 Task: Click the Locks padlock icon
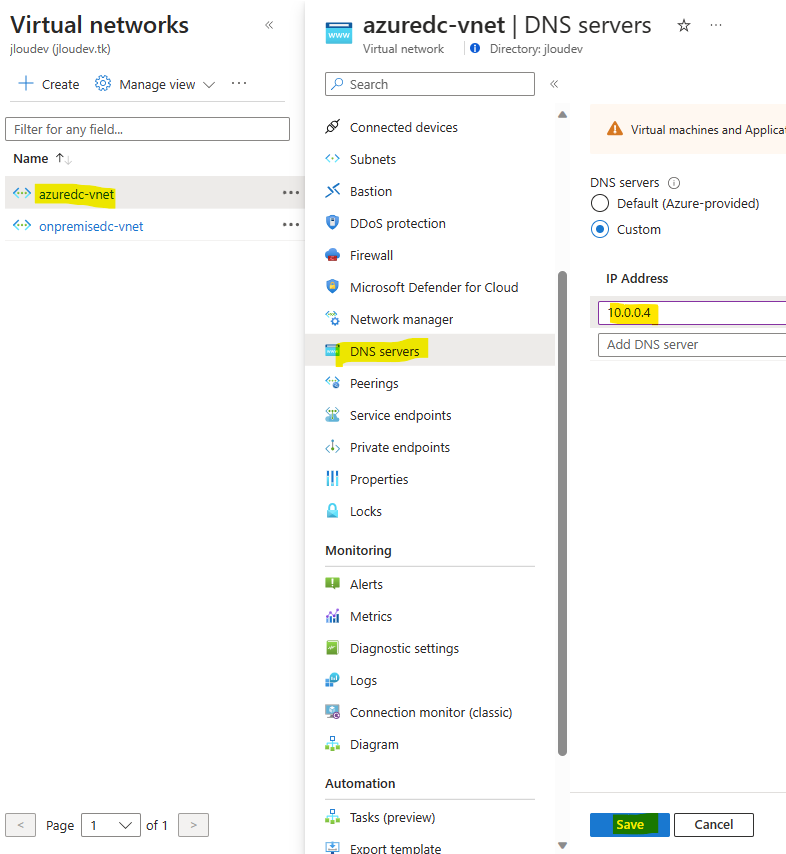click(x=332, y=511)
